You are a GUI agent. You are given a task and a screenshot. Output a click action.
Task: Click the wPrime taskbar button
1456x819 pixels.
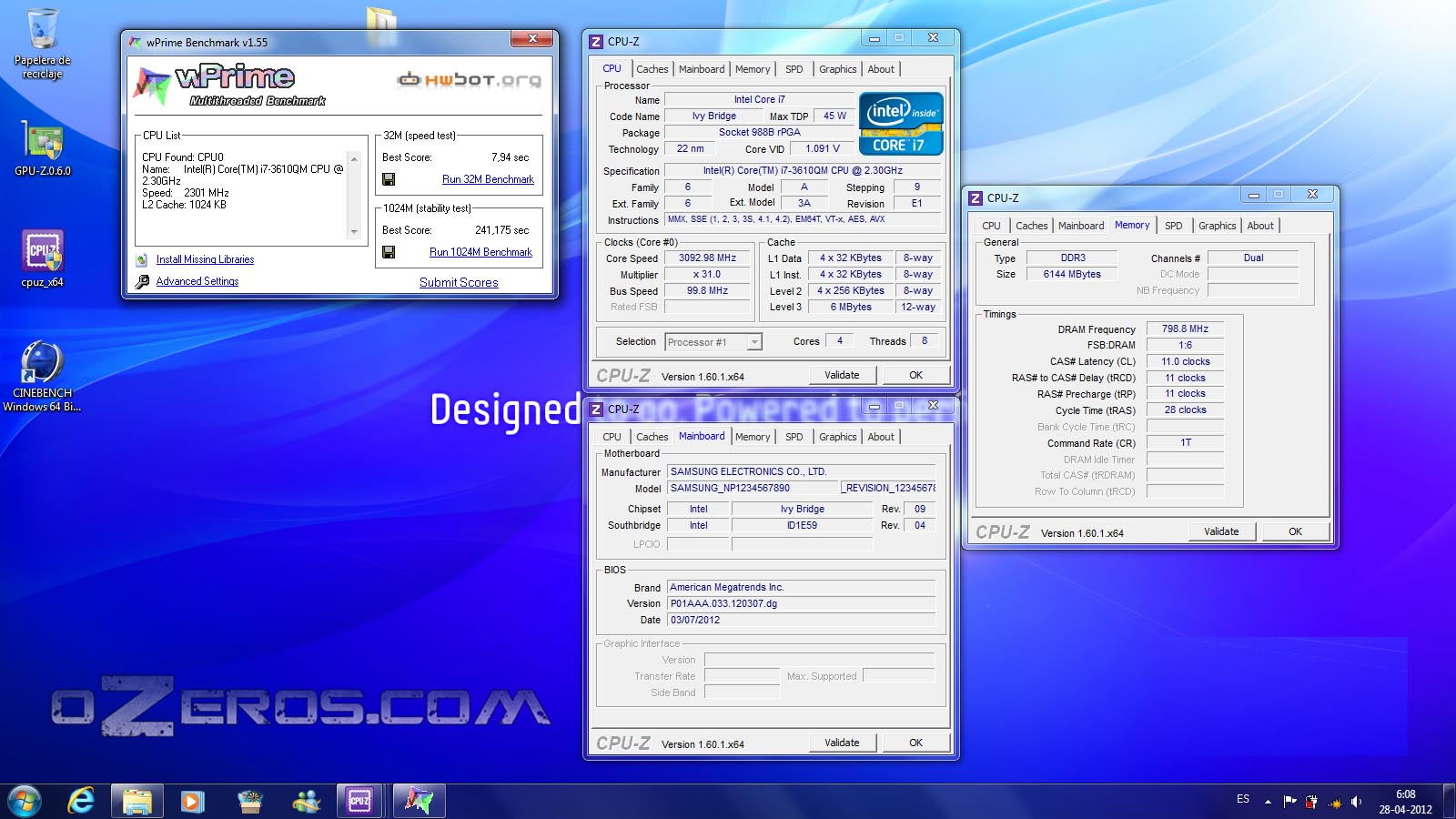pyautogui.click(x=420, y=801)
